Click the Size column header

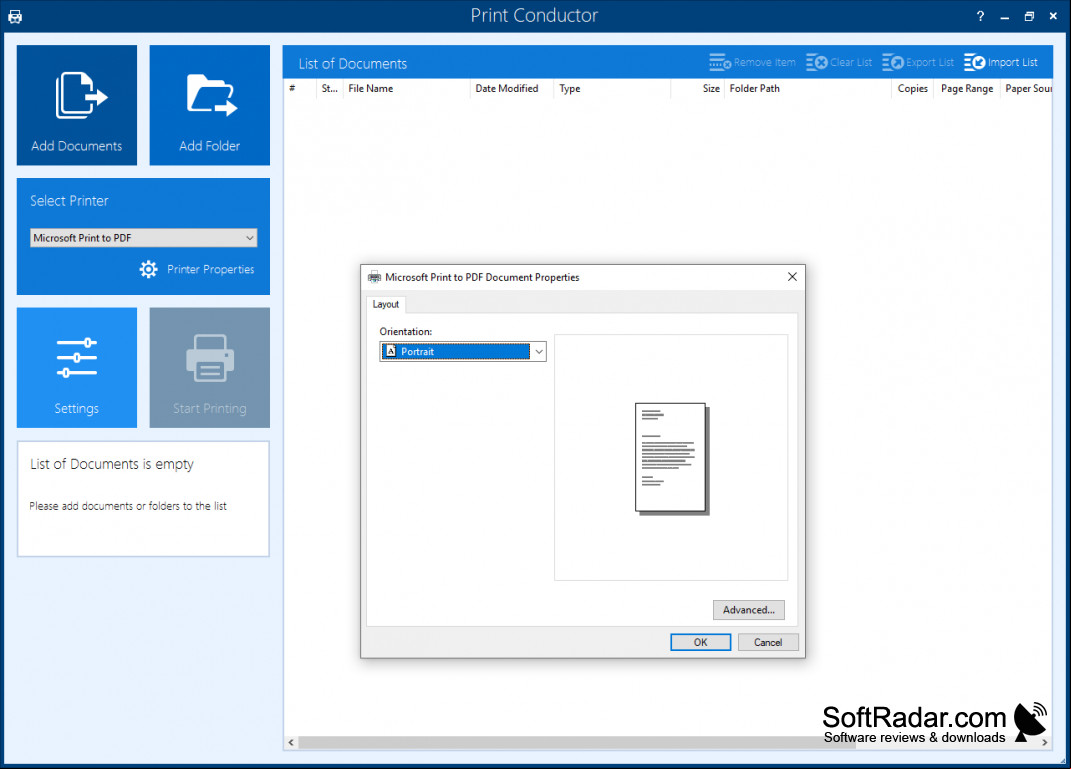(x=697, y=88)
